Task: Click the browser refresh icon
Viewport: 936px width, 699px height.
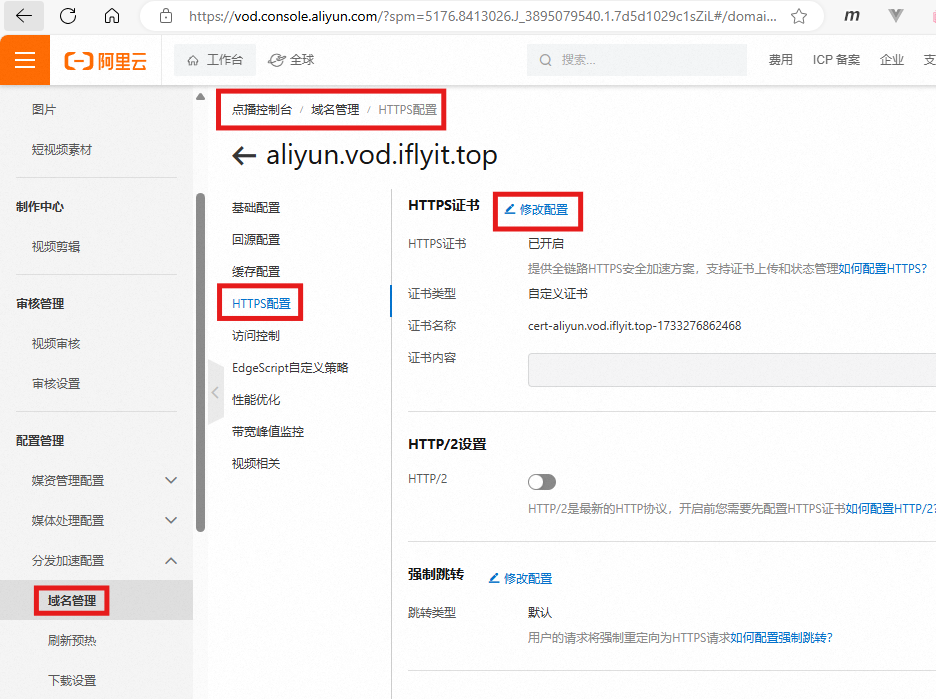Action: [68, 16]
